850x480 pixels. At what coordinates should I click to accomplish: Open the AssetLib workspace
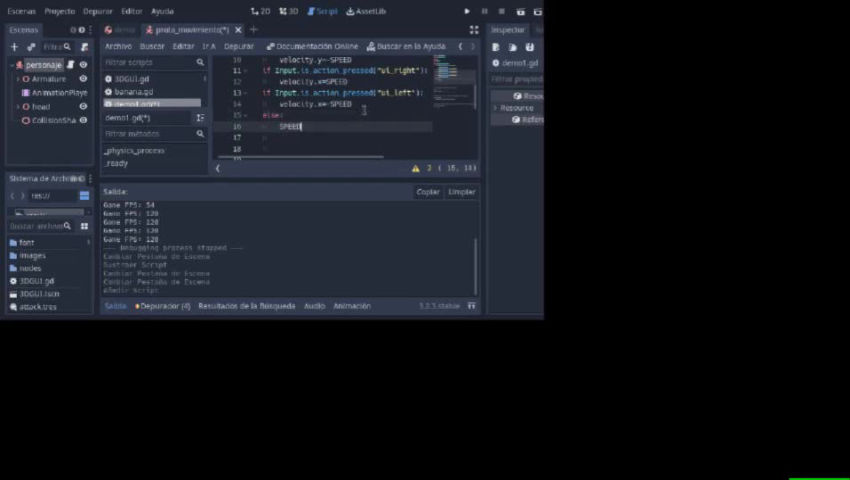click(366, 11)
